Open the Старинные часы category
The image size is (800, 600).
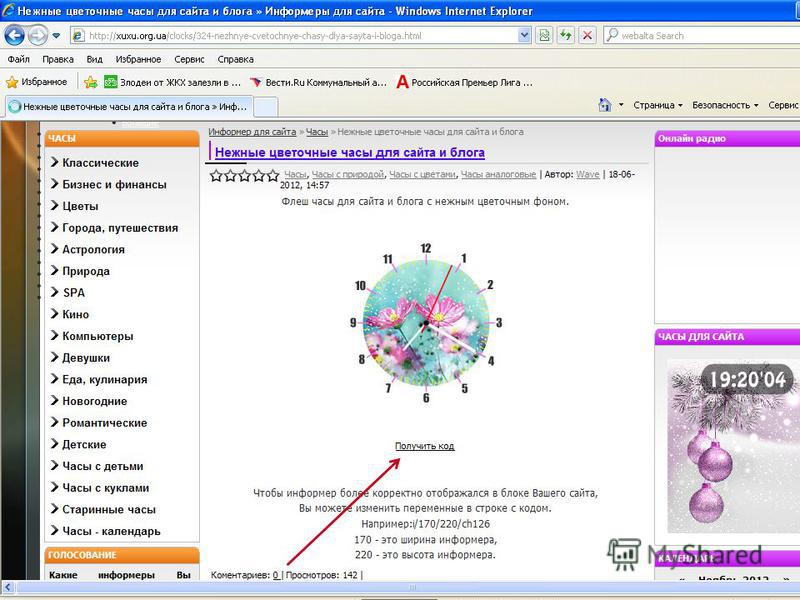pos(109,510)
